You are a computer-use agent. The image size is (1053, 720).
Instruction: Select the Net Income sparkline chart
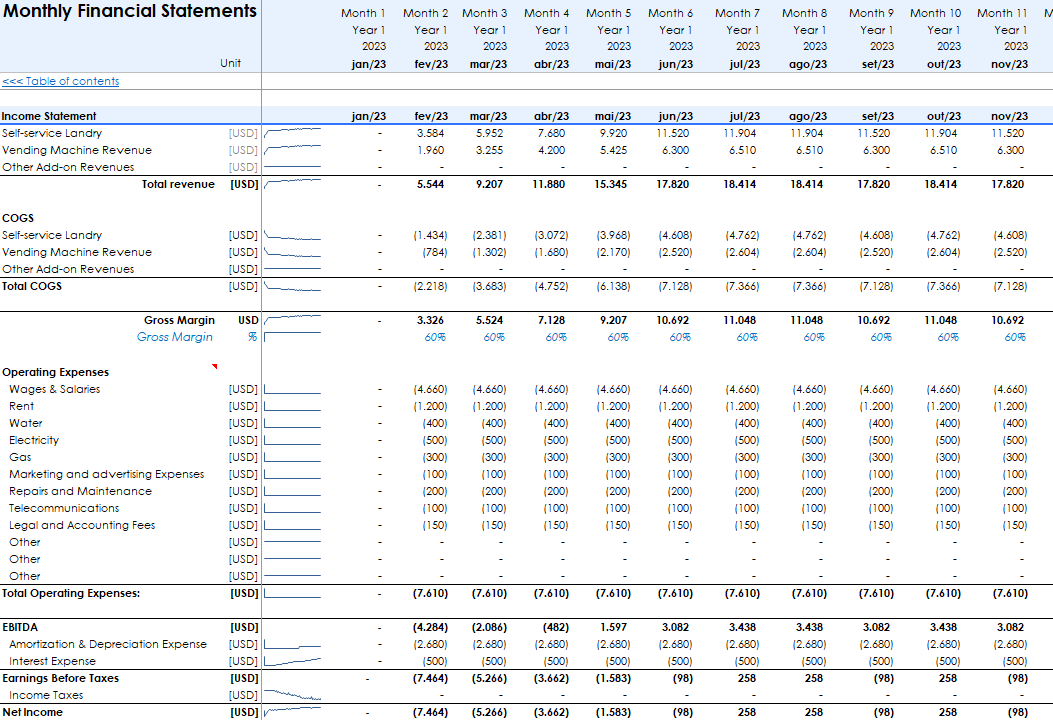(292, 712)
